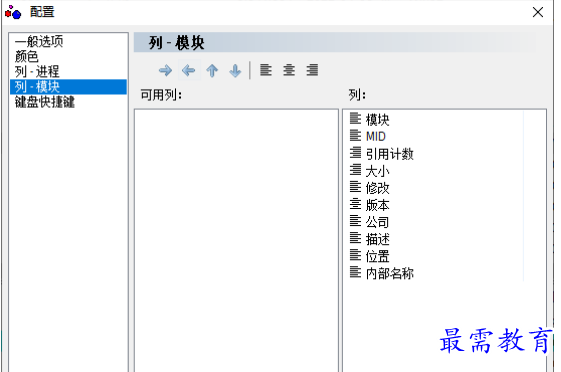Click the alignment icon beside 内部名称
Image resolution: width=561 pixels, height=372 pixels.
click(355, 272)
